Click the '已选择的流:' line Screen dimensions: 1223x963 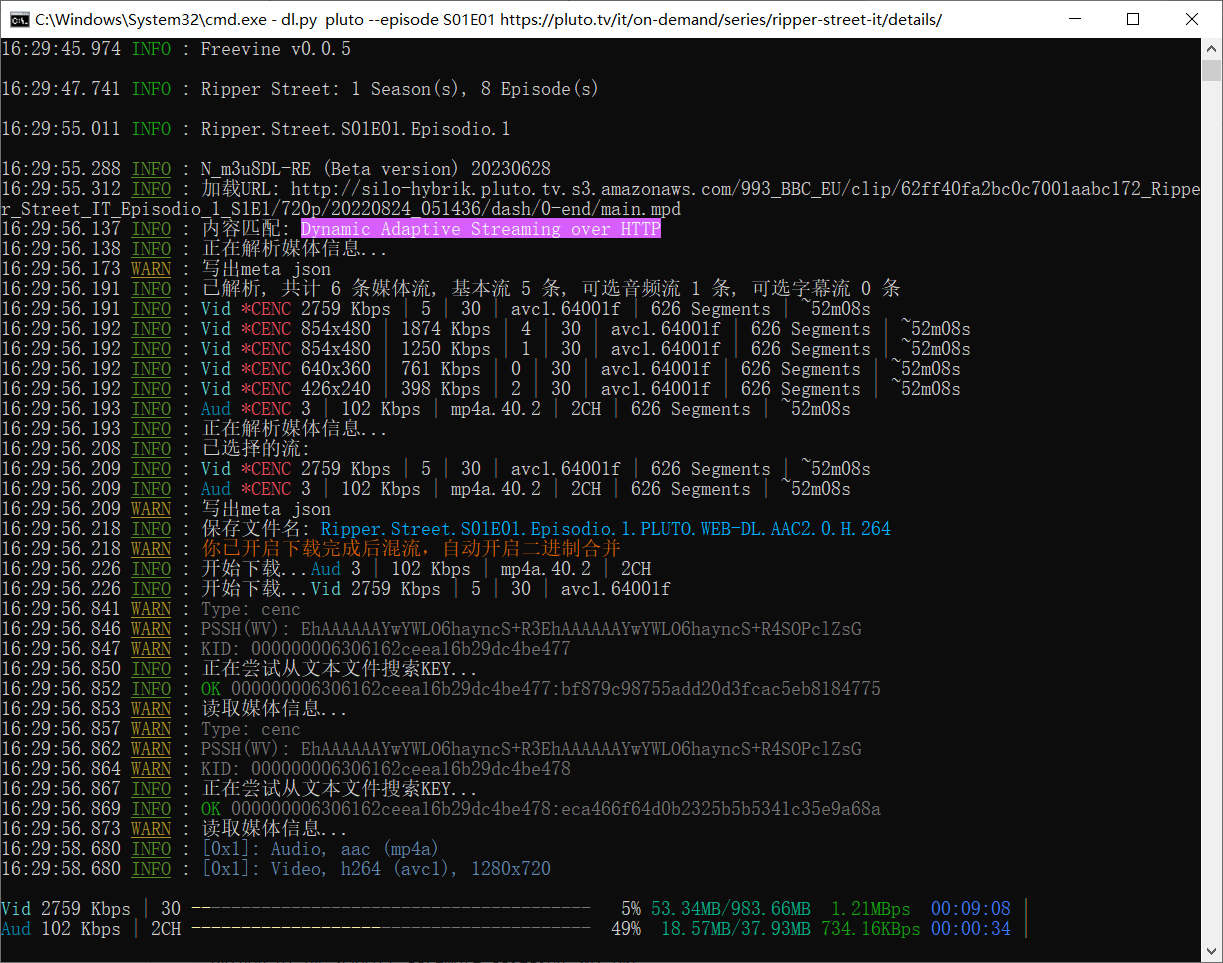[x=255, y=449]
